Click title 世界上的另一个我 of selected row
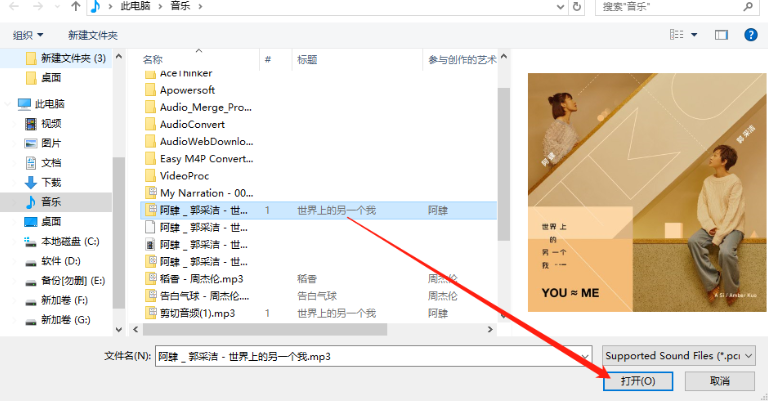The width and height of the screenshot is (768, 401). pyautogui.click(x=336, y=211)
